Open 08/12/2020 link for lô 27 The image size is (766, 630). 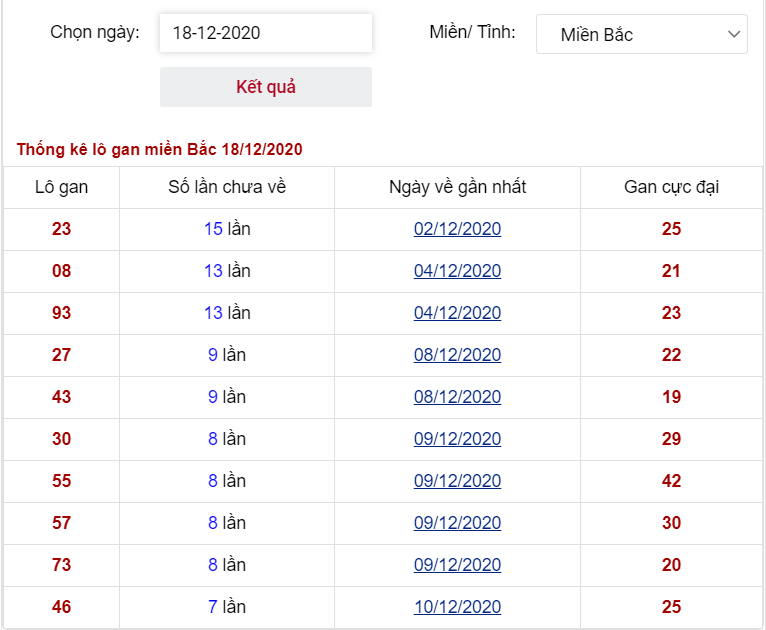pos(457,355)
